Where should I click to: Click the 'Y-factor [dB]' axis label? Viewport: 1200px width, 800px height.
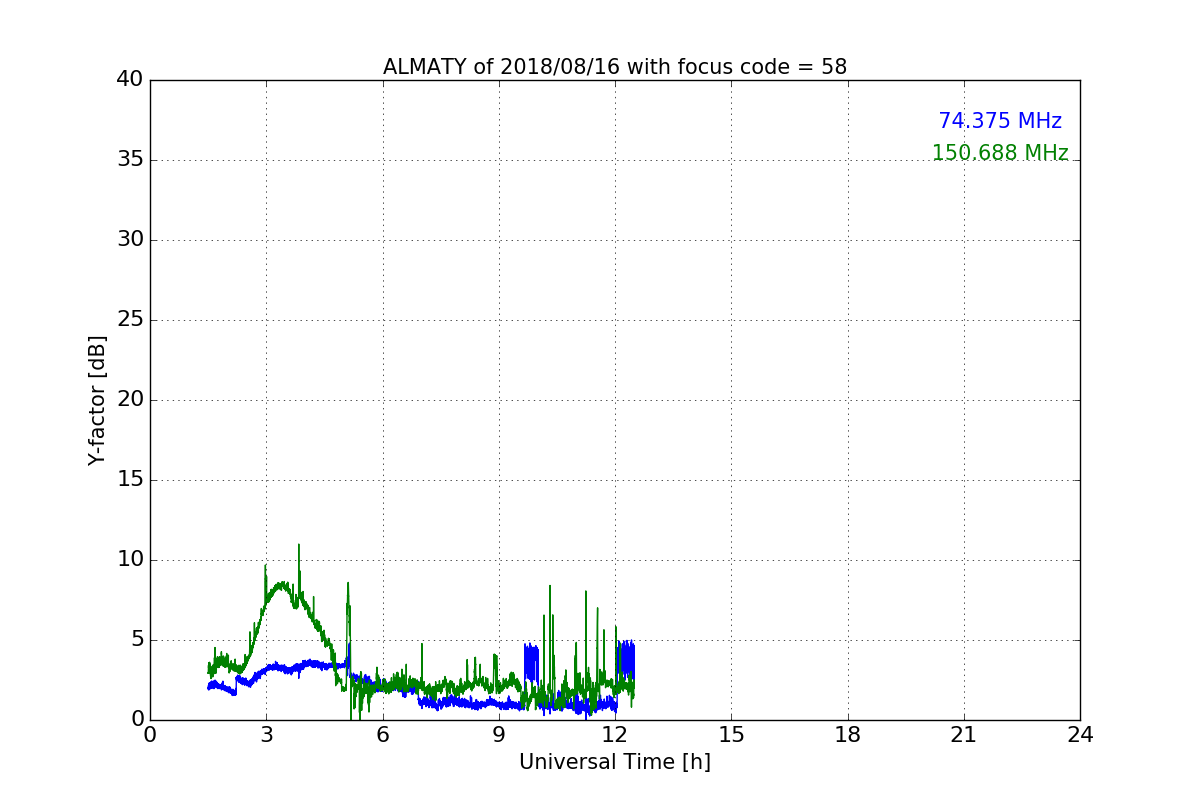click(x=97, y=400)
